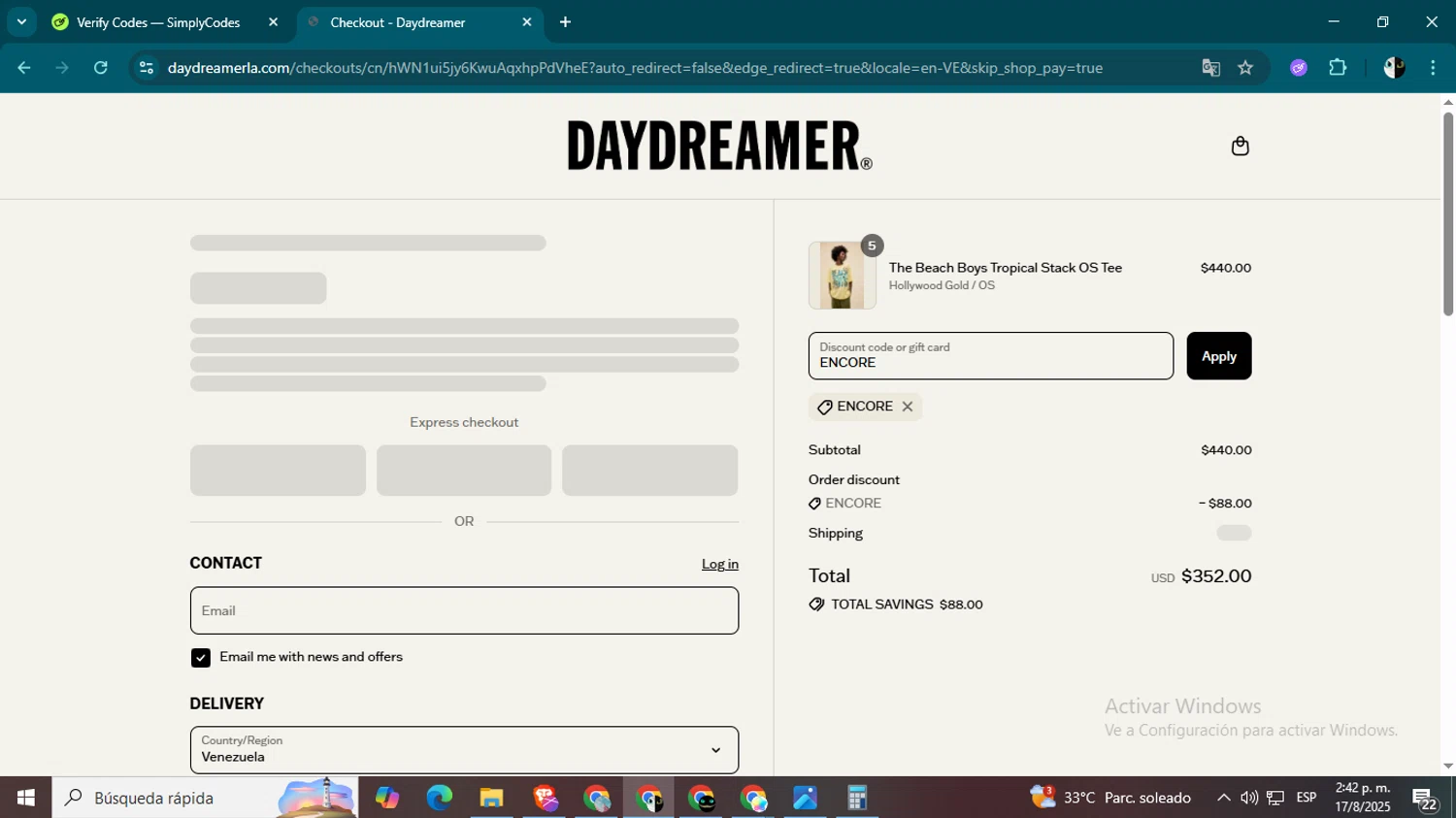This screenshot has height=818, width=1456.
Task: Open Copilot from the taskbar
Action: pyautogui.click(x=387, y=798)
